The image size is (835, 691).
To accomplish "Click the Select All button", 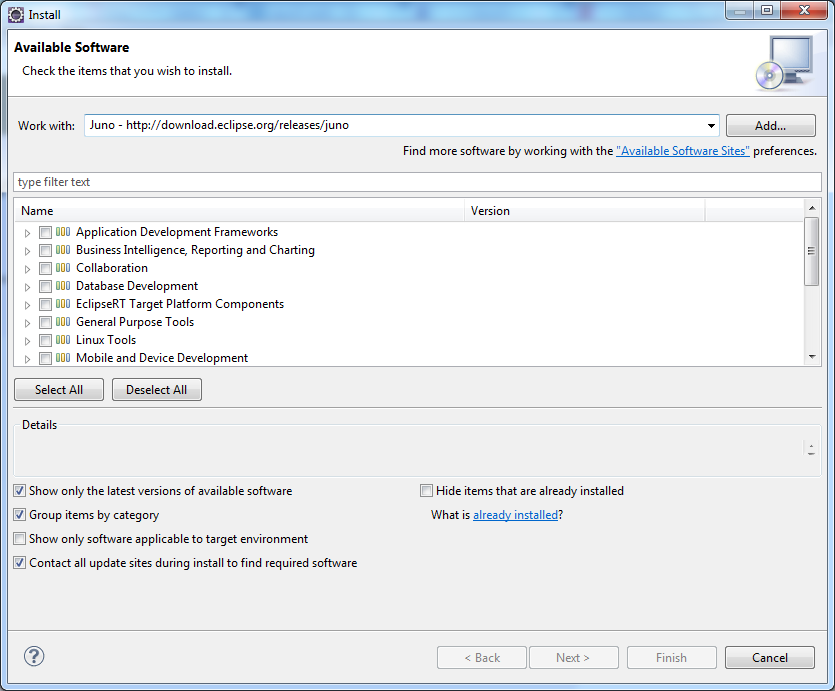I will pos(59,390).
